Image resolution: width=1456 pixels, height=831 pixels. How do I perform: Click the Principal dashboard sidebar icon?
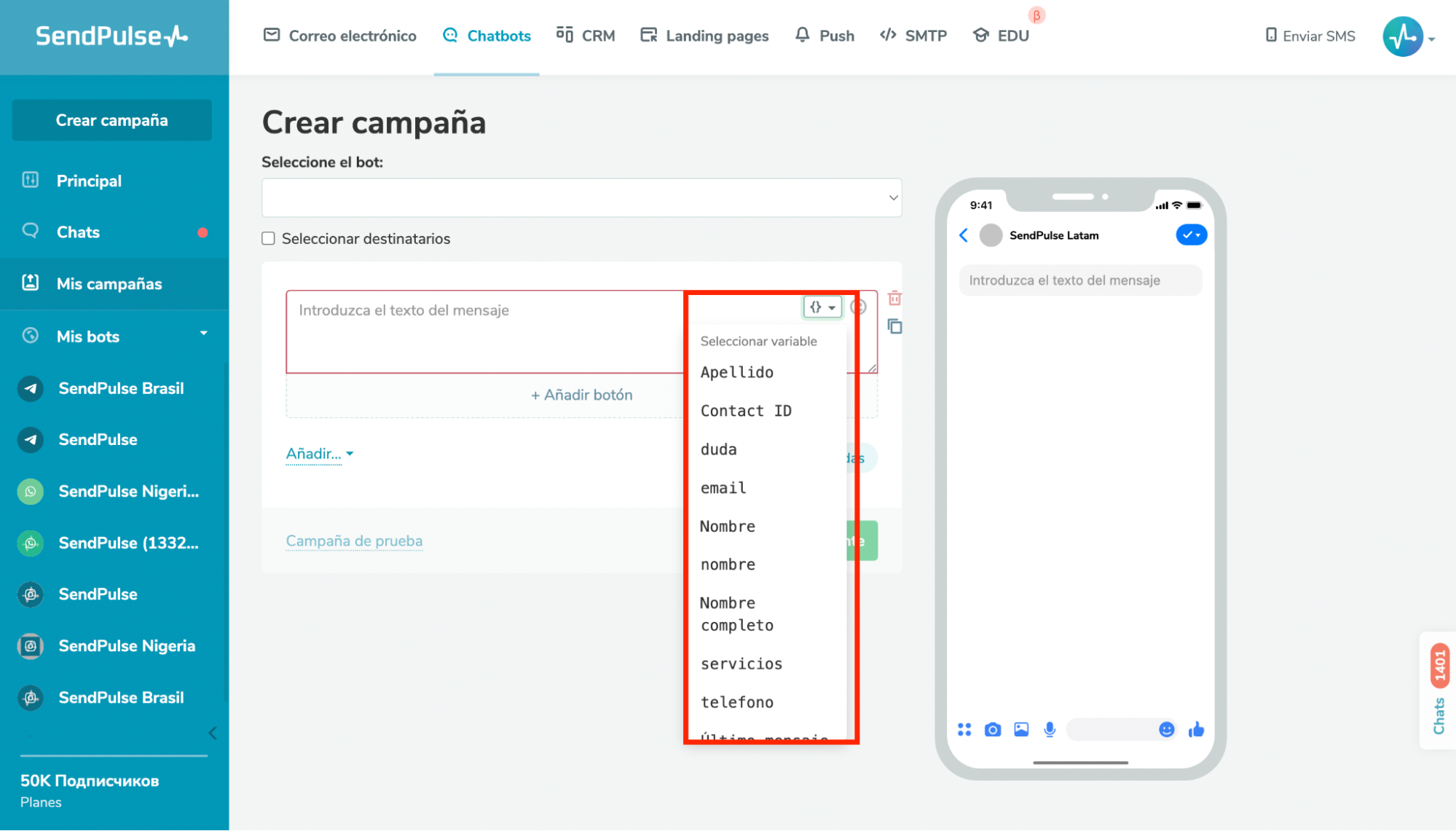[31, 180]
